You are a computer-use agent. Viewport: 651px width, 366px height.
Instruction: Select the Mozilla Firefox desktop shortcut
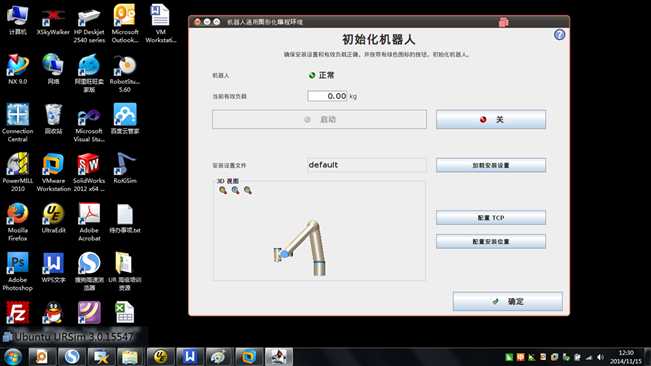click(x=17, y=222)
